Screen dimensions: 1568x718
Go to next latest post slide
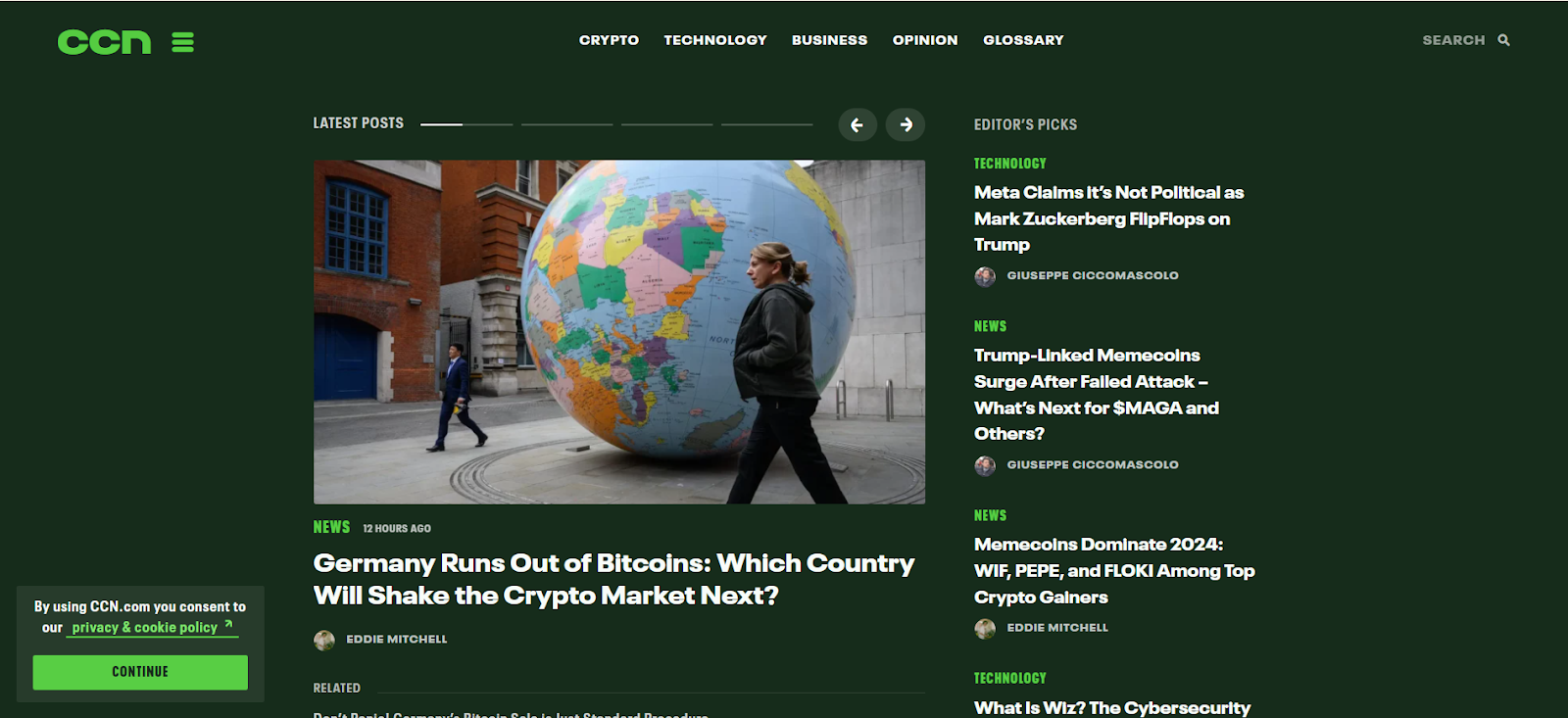tap(906, 124)
